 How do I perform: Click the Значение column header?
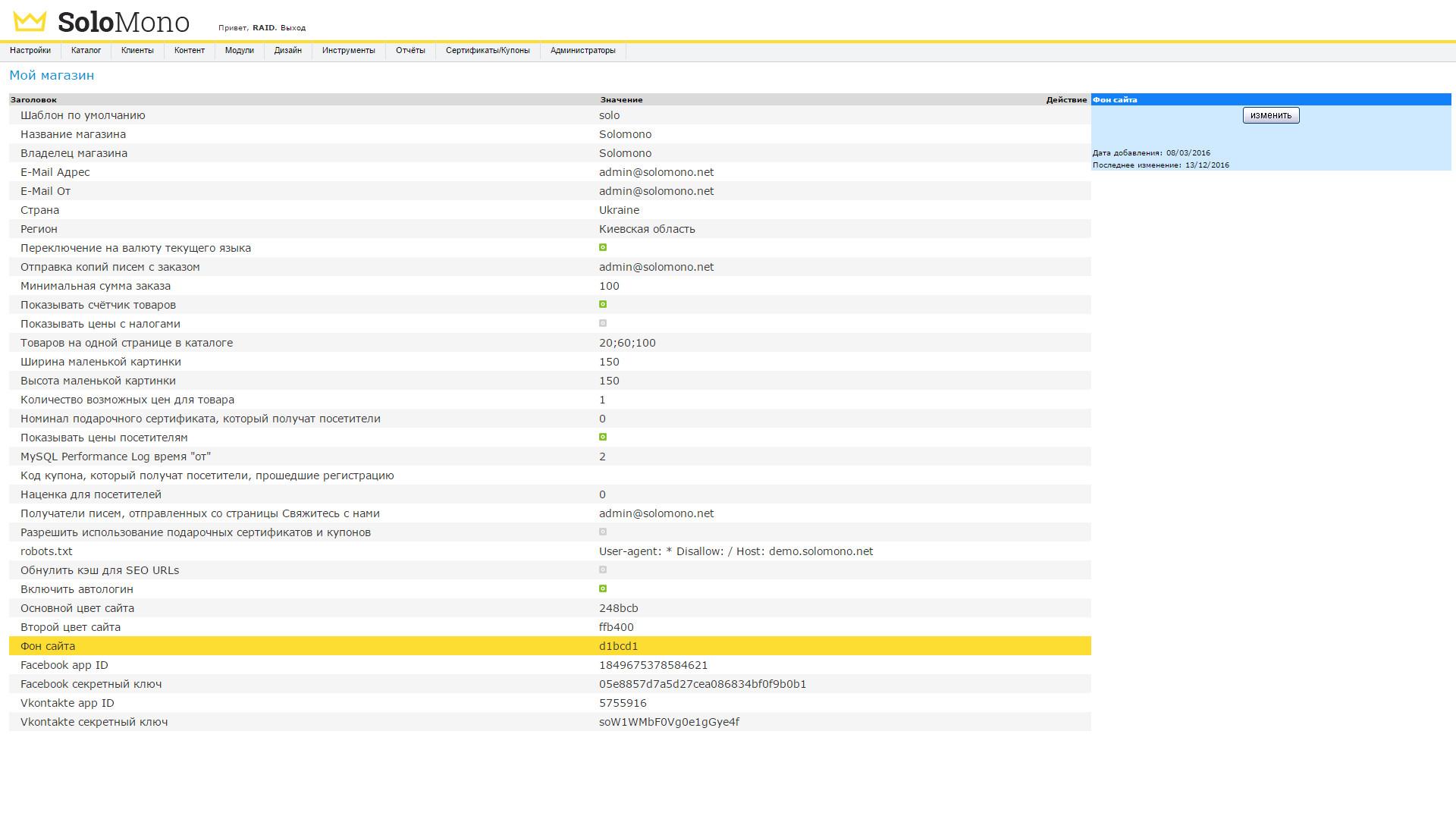pyautogui.click(x=621, y=100)
